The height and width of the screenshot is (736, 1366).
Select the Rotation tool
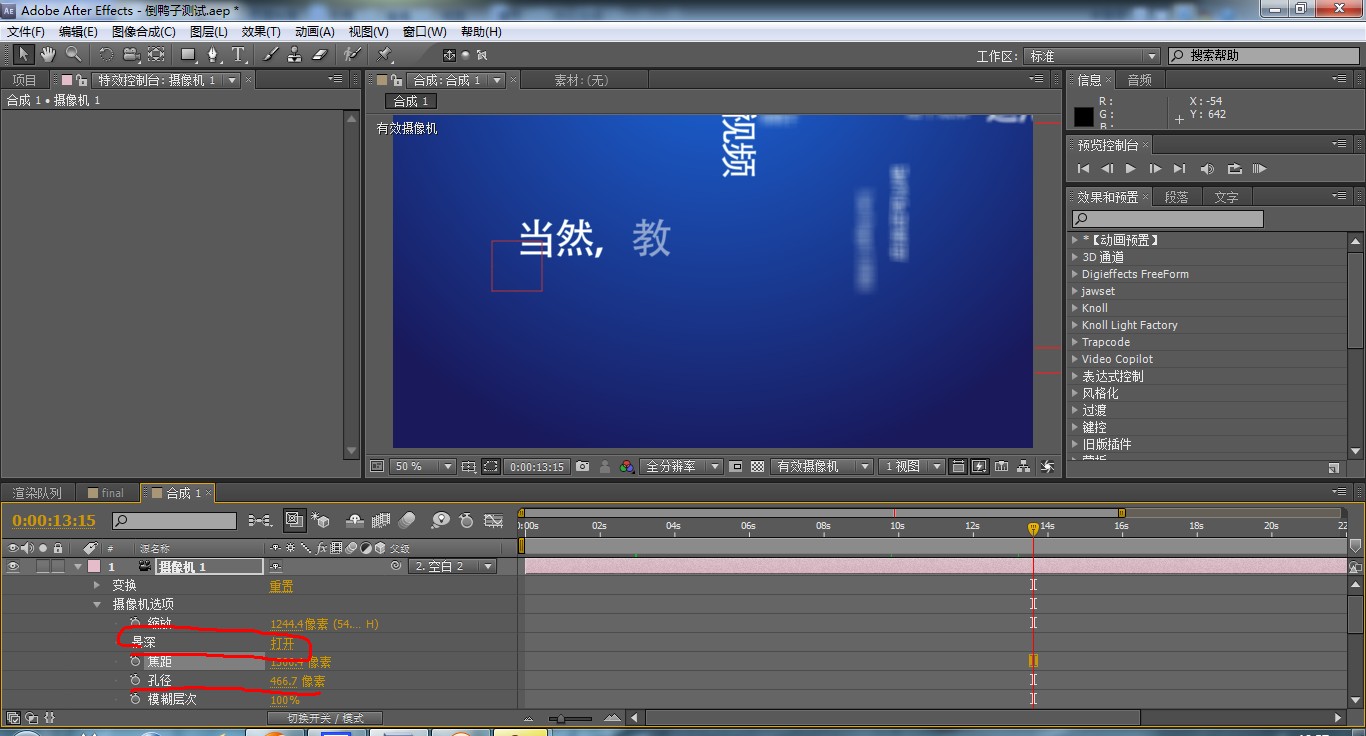[x=106, y=54]
